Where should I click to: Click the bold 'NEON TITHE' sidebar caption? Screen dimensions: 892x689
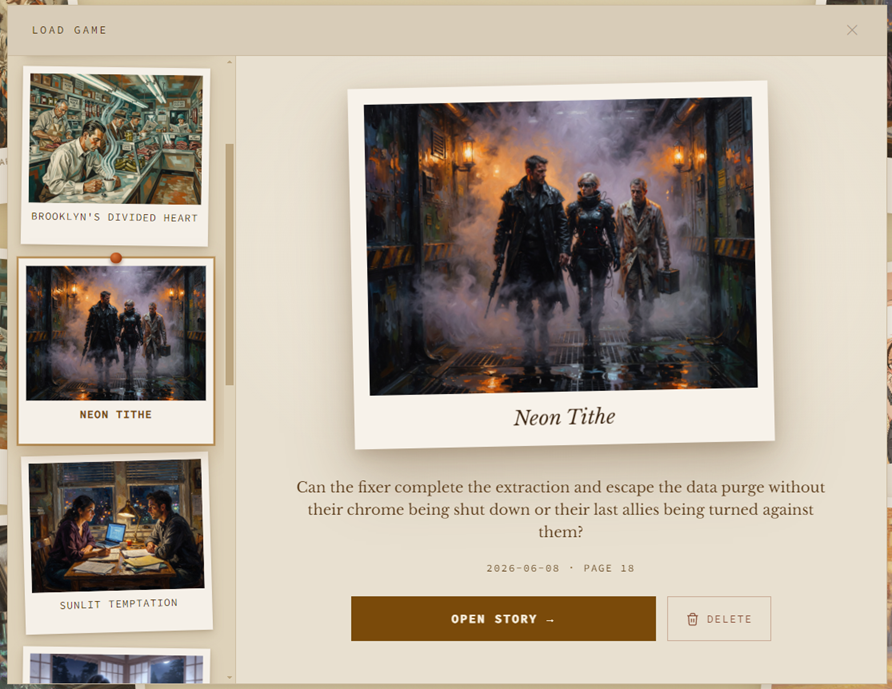pos(115,415)
